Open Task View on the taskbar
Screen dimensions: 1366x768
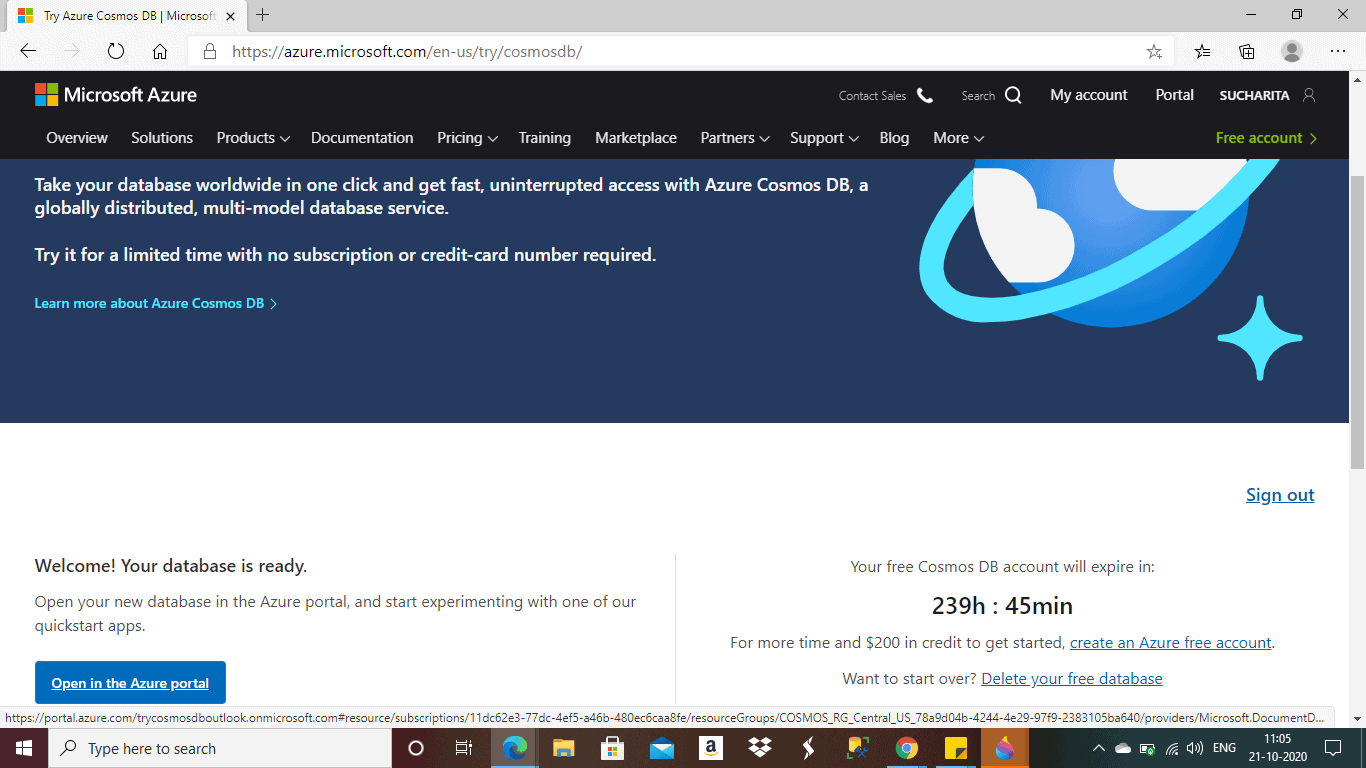coord(464,748)
